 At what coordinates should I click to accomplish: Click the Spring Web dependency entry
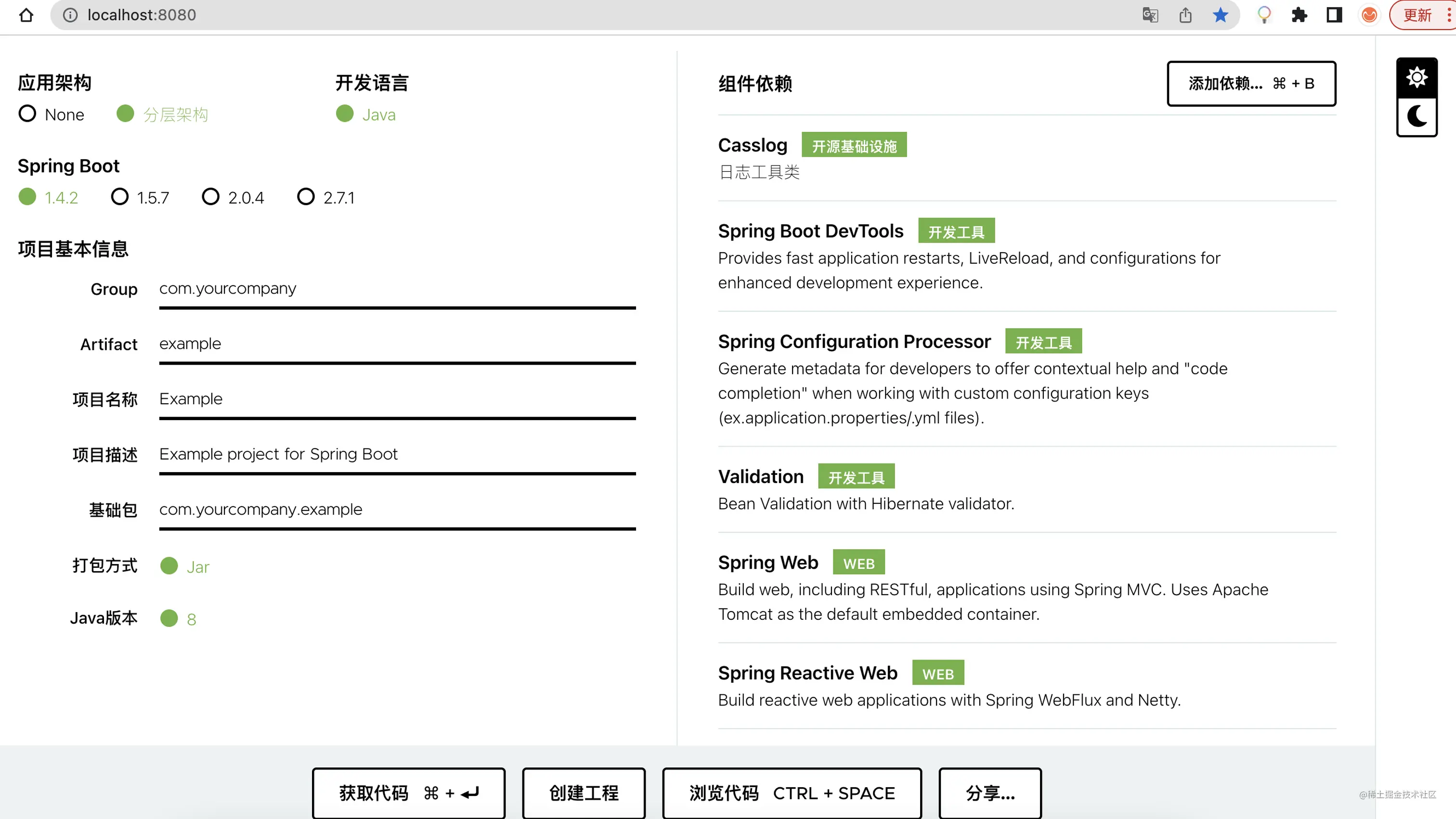[1027, 588]
